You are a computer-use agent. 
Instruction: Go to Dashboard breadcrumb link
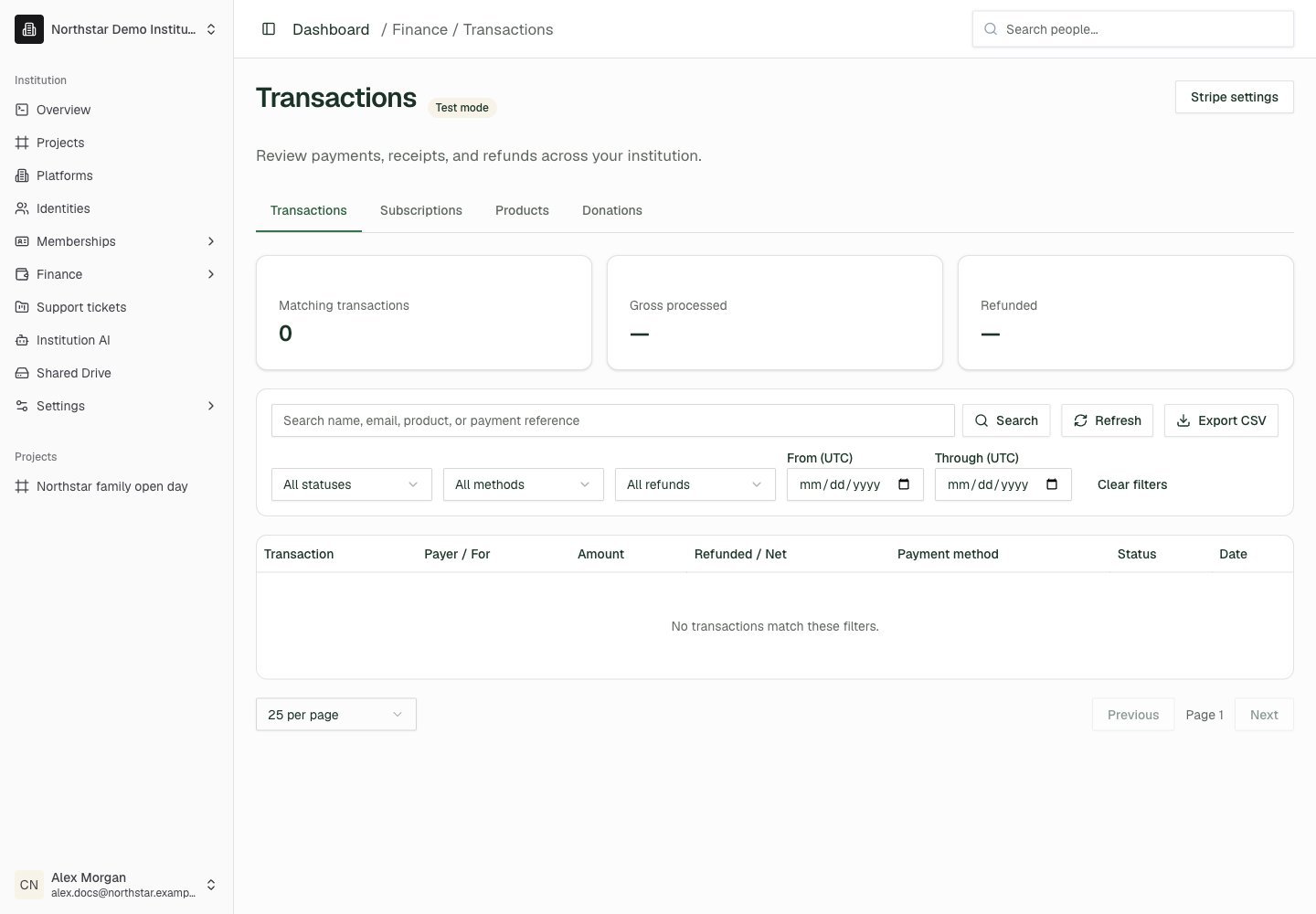pos(331,29)
